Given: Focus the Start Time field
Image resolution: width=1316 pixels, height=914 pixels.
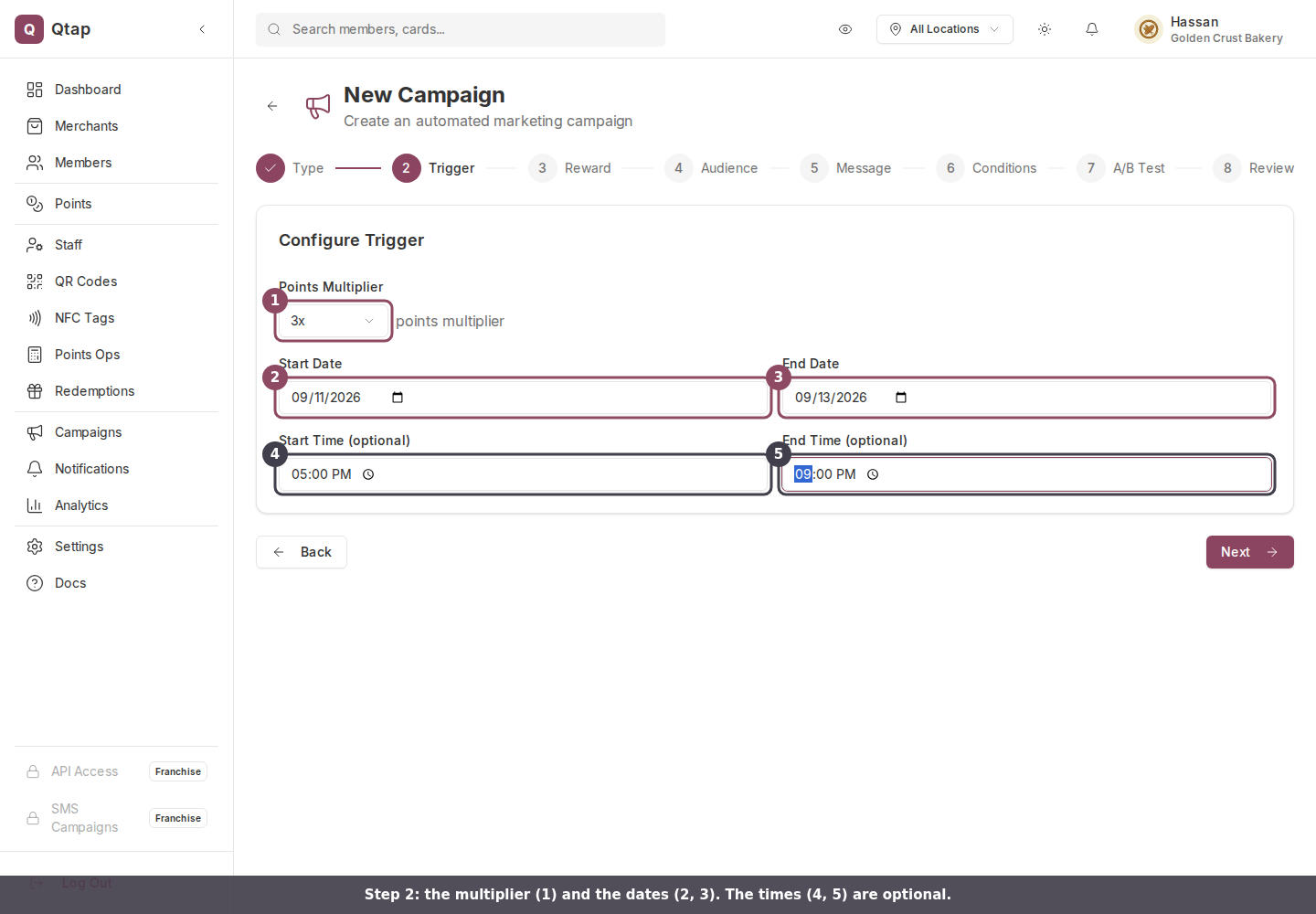Looking at the screenshot, I should click(x=524, y=474).
